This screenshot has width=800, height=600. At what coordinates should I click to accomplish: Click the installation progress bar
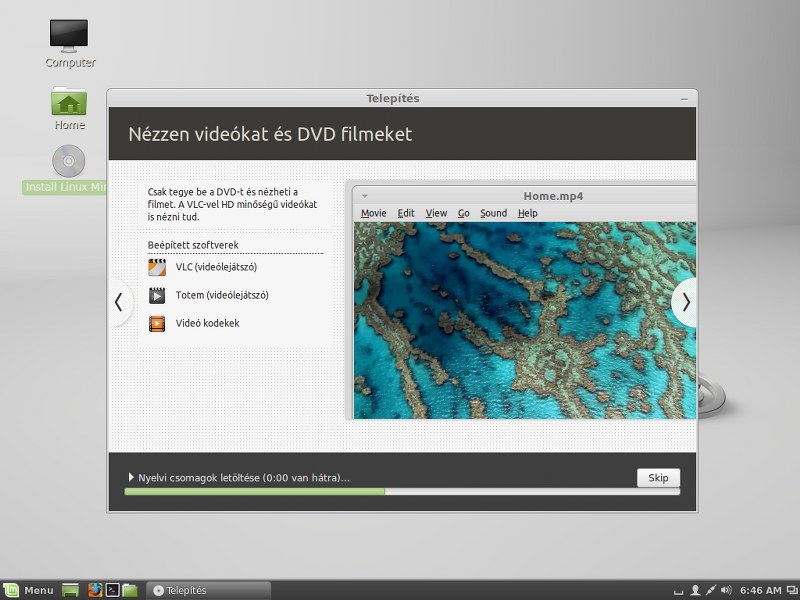point(402,492)
